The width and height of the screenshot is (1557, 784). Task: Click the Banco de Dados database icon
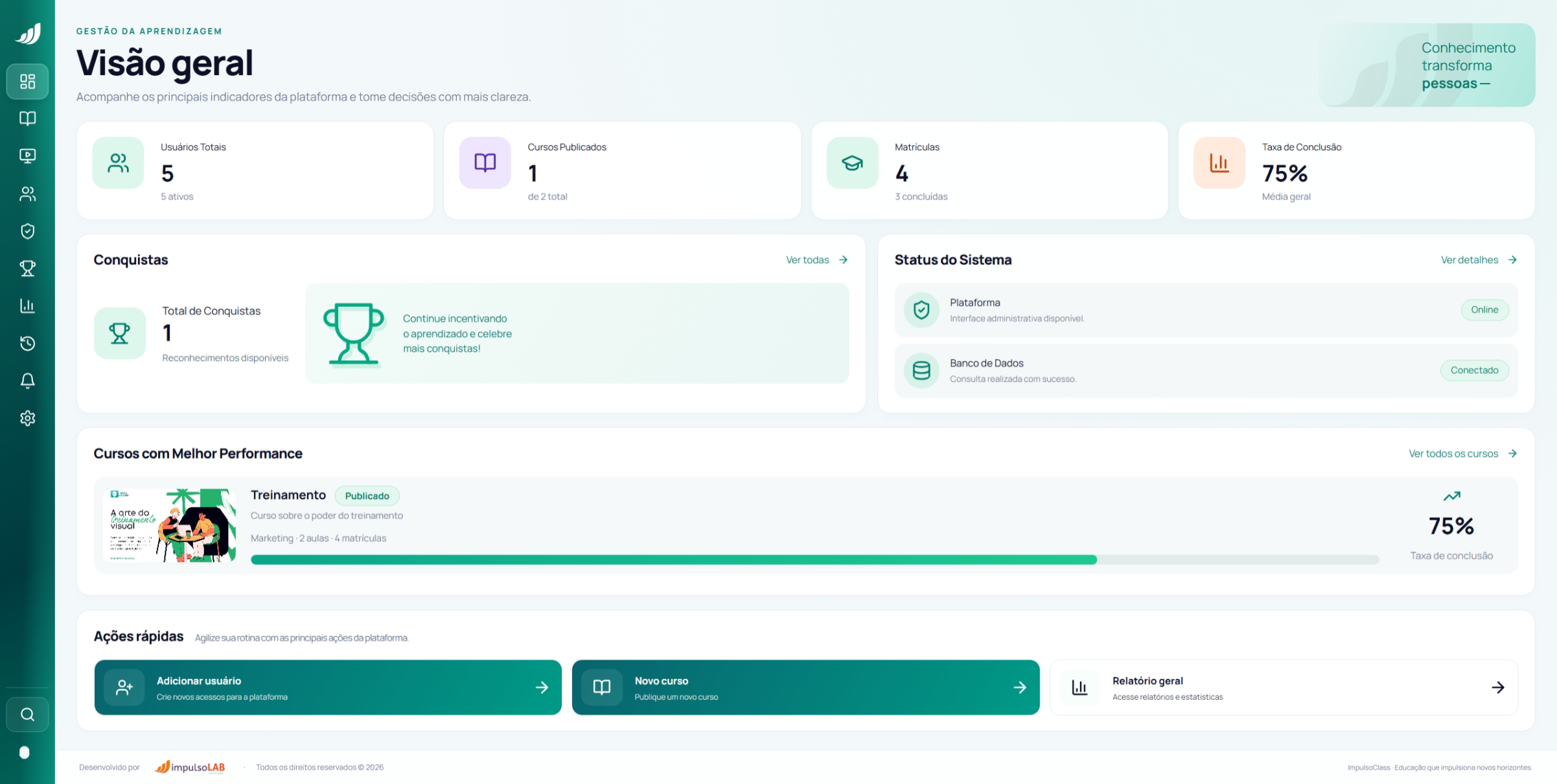(x=921, y=371)
